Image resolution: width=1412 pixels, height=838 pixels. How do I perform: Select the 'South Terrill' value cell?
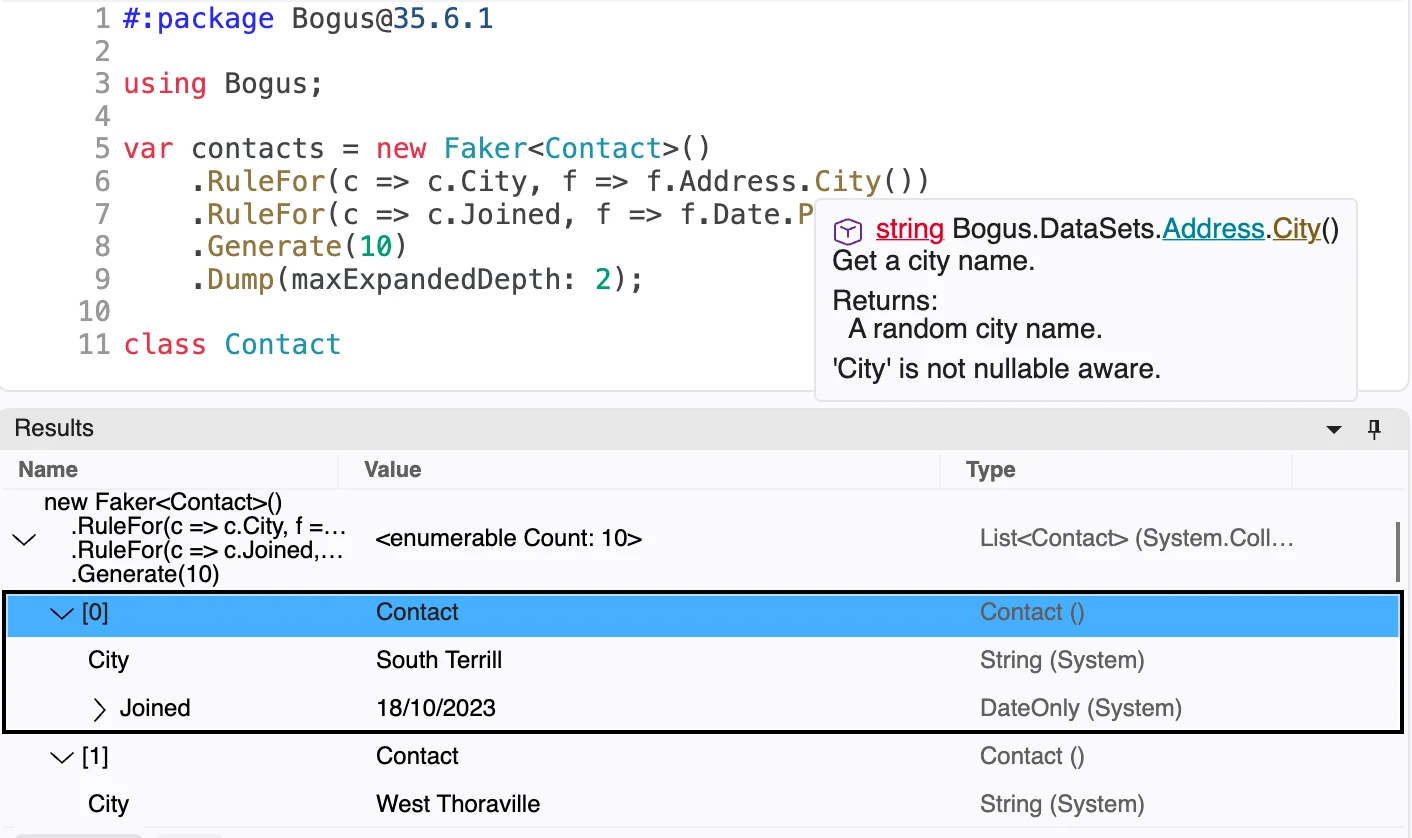click(439, 660)
